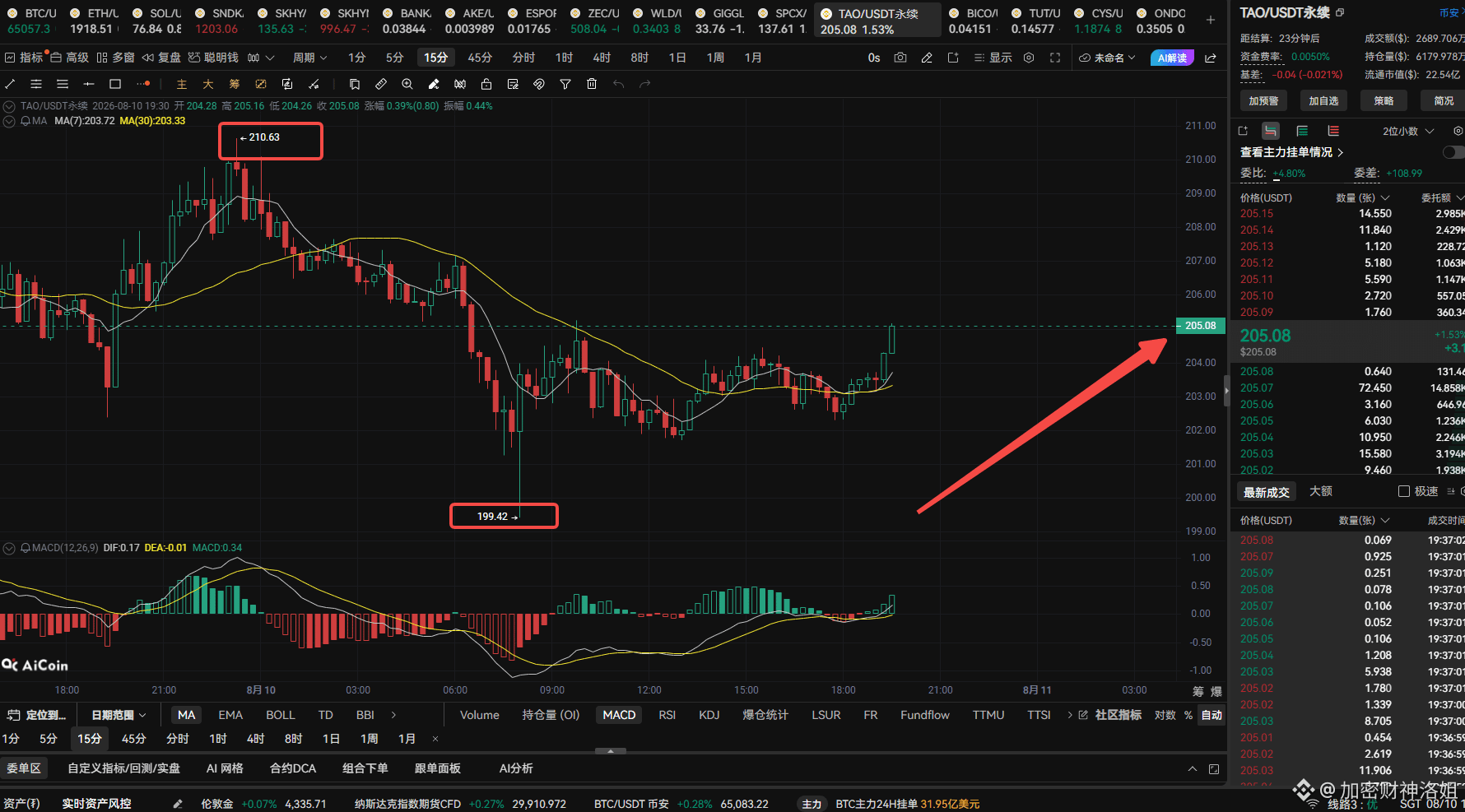Add a new symbol tab with plus
Screen dimensions: 1465x812
1211,20
